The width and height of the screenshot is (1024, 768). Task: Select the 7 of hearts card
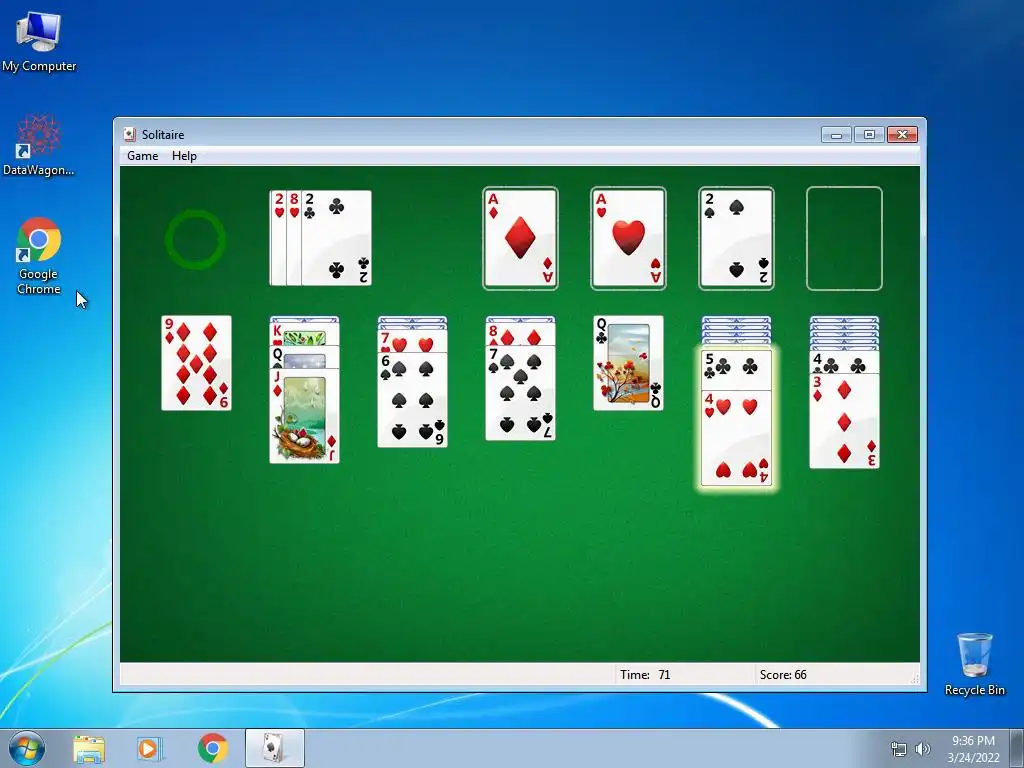click(x=413, y=342)
